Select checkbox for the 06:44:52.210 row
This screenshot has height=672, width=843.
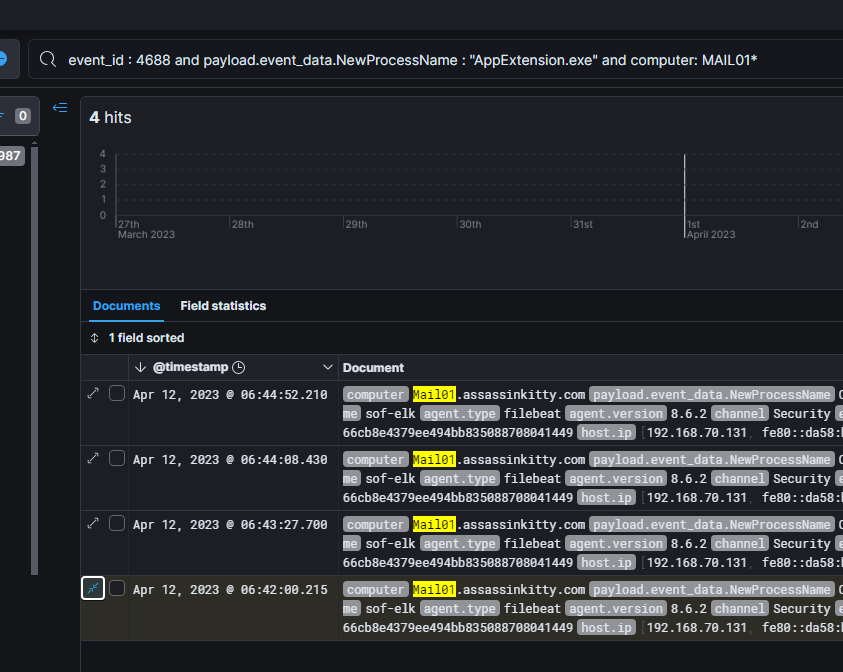click(x=117, y=394)
